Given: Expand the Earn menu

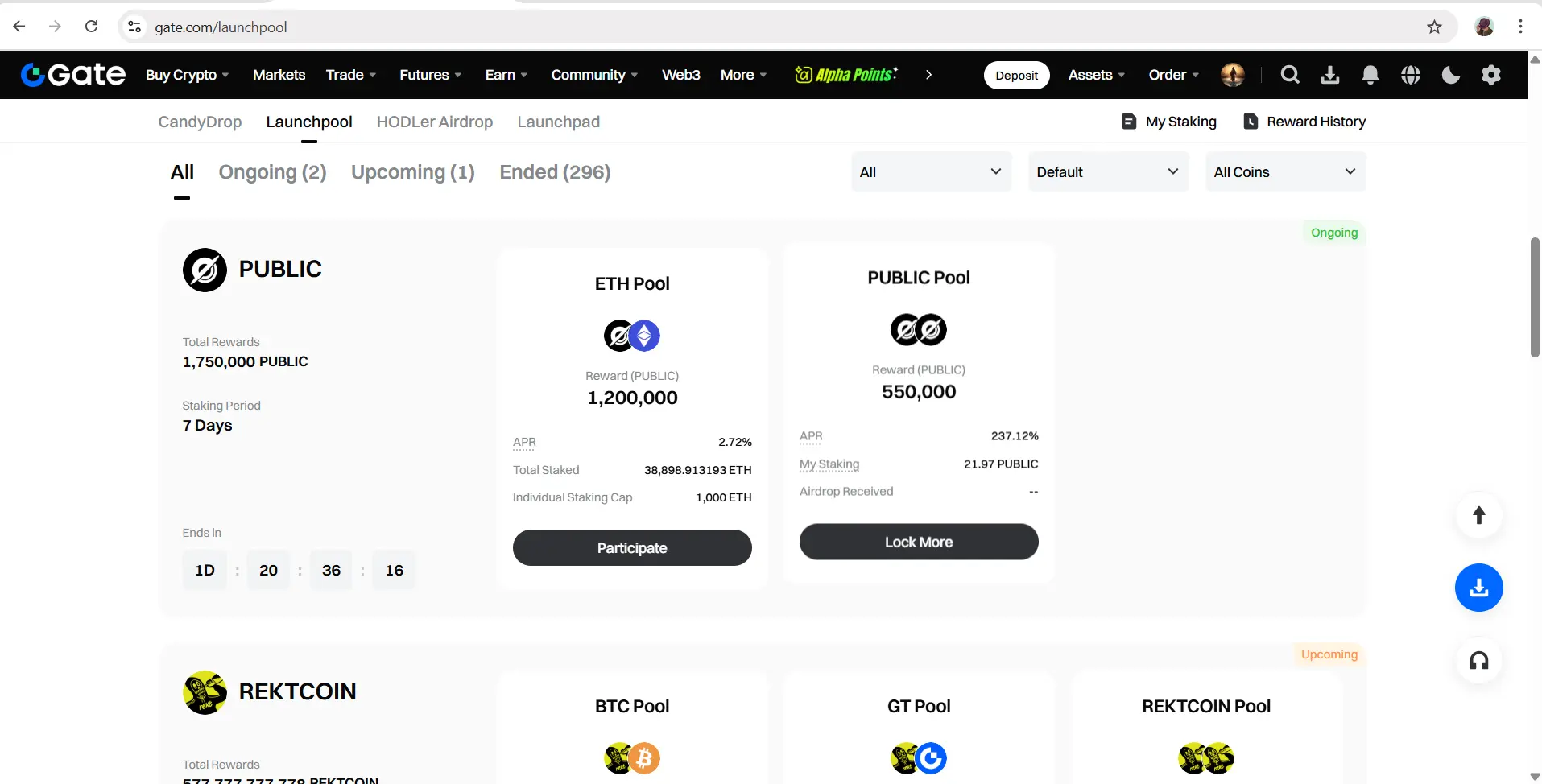Looking at the screenshot, I should [x=506, y=75].
